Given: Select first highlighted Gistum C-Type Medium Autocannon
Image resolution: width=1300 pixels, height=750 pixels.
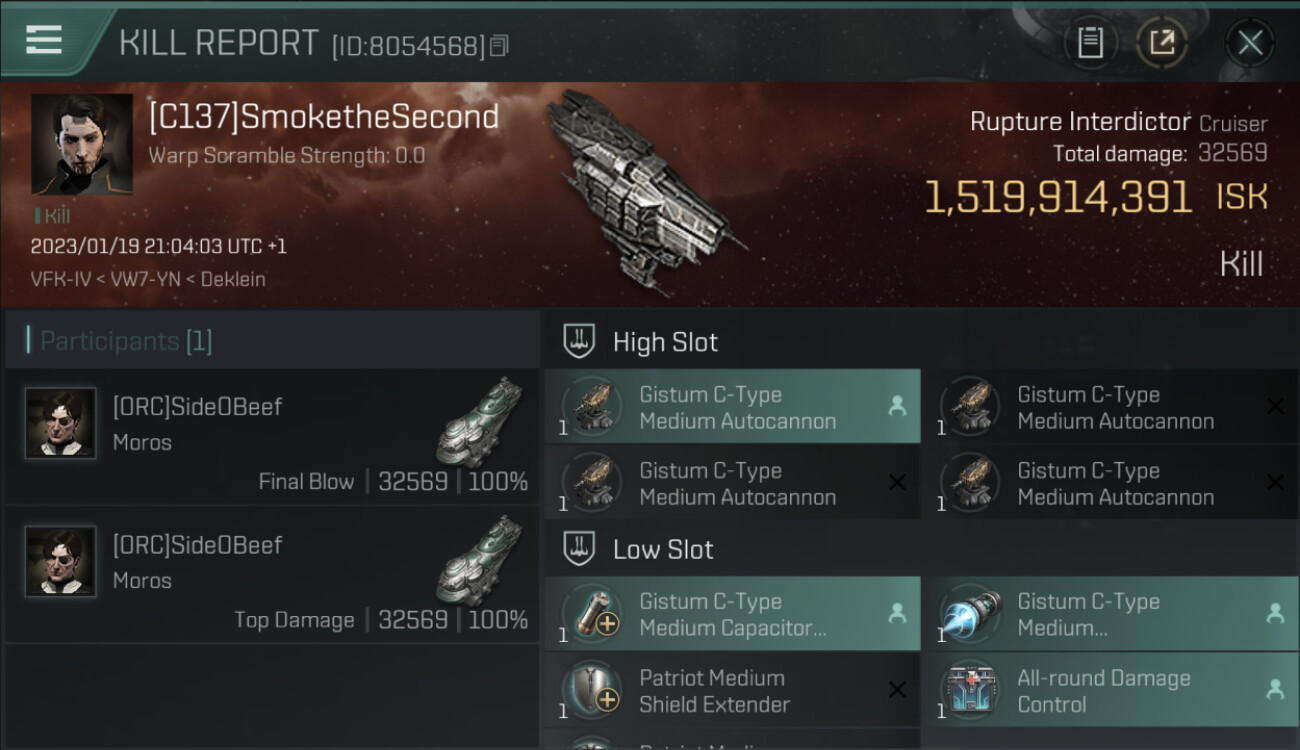Looking at the screenshot, I should [732, 407].
